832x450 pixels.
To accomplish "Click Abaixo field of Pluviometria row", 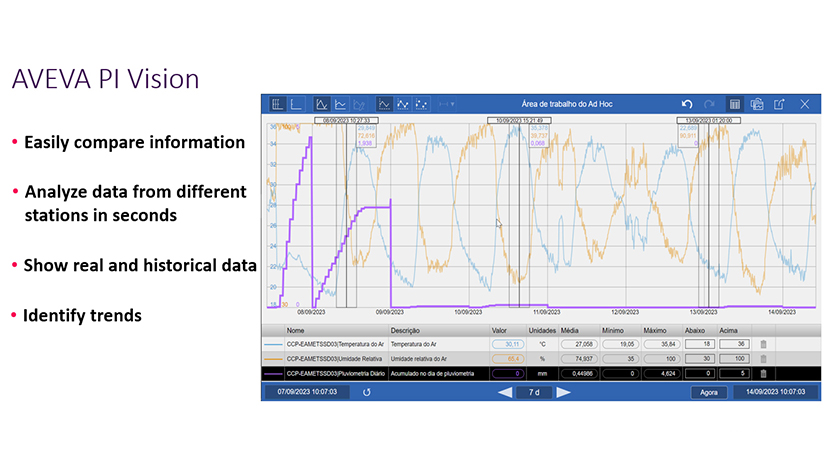I will (x=700, y=374).
